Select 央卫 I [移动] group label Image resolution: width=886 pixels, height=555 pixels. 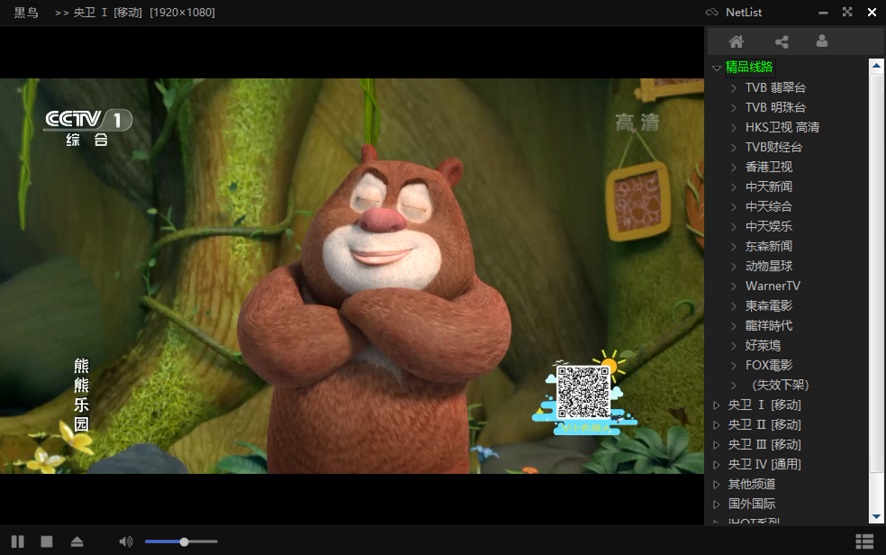coord(765,405)
